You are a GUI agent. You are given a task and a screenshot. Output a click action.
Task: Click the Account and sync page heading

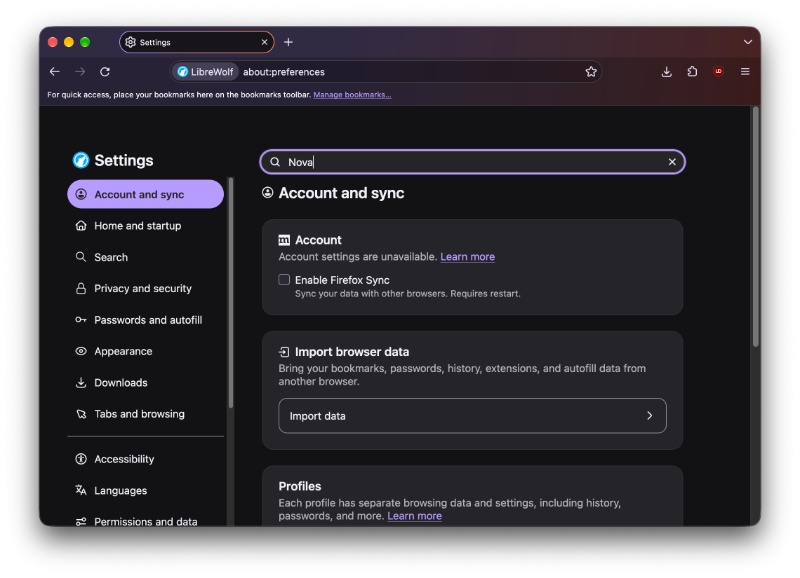[341, 193]
